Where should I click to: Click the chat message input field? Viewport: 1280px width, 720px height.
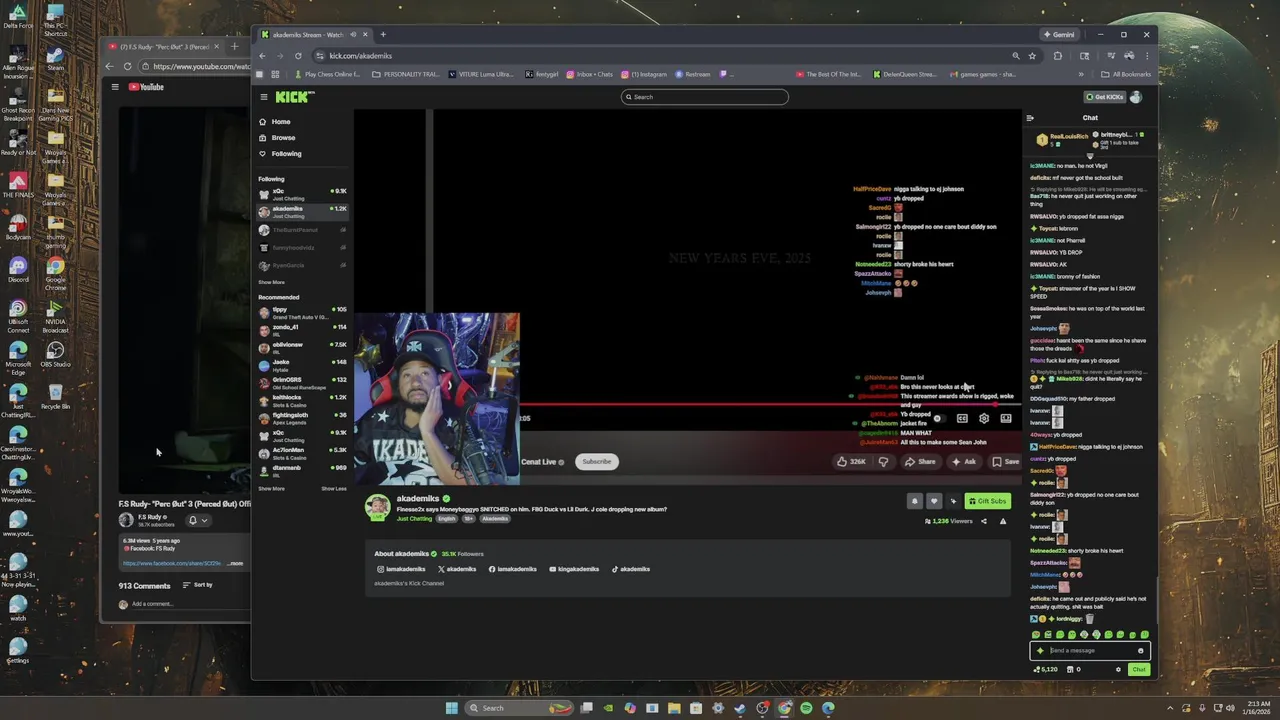[x=1090, y=650]
